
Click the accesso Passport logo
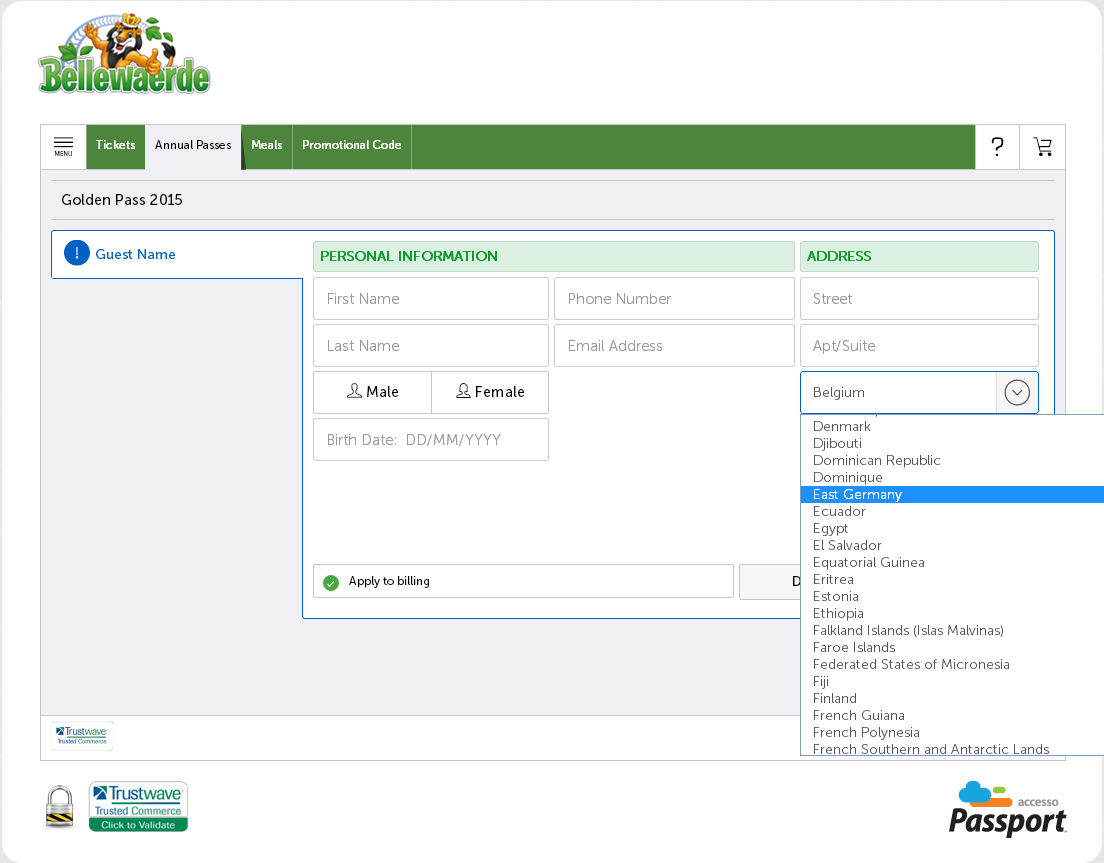[x=1006, y=808]
